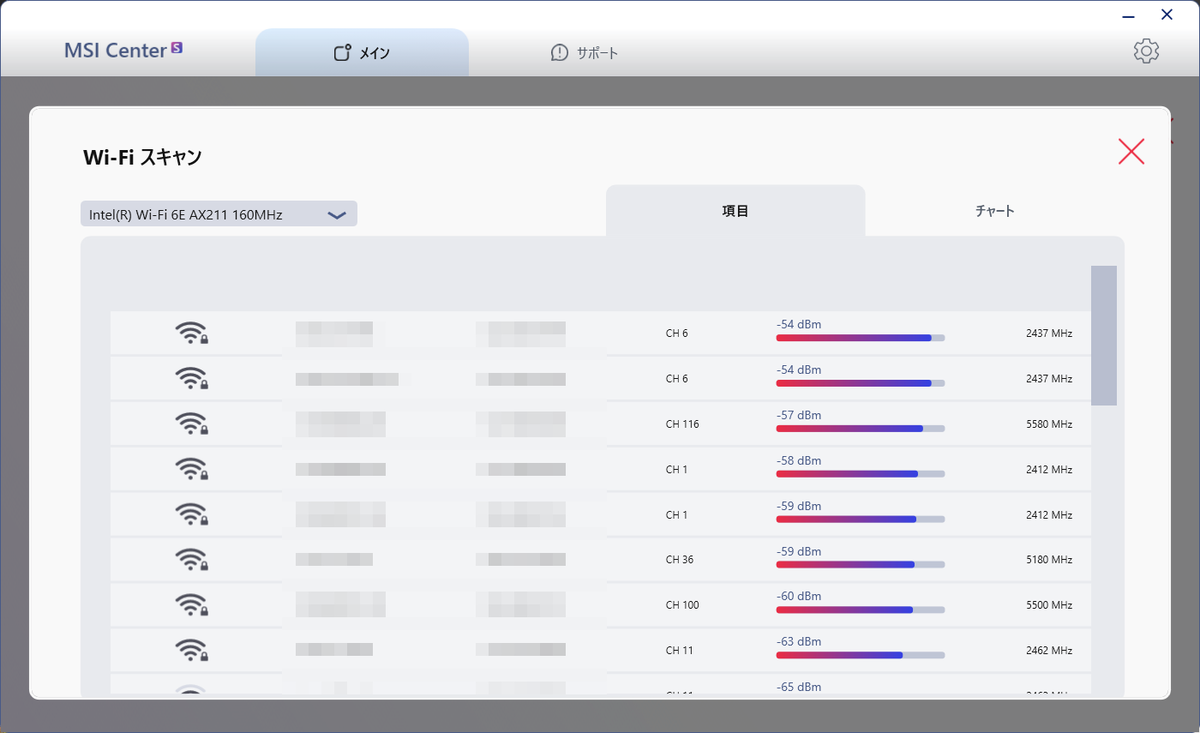Click the network list vertical scrollbar thumb
The height and width of the screenshot is (733, 1200).
click(1104, 335)
